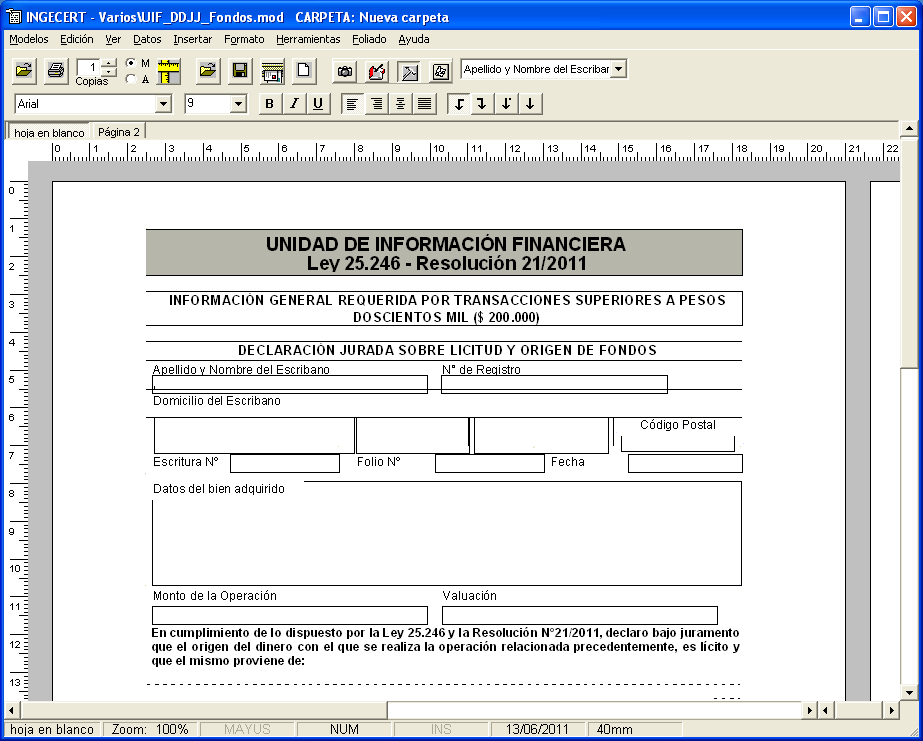Select the center tab stop icon

pos(530,104)
